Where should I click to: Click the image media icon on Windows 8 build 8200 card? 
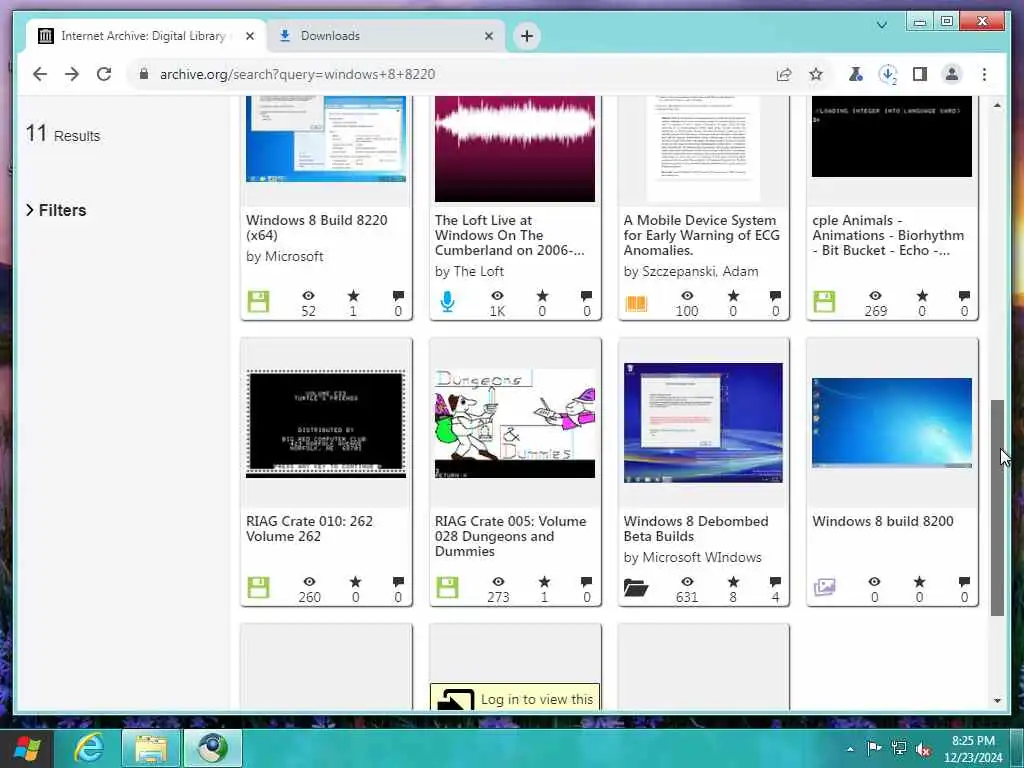click(x=824, y=587)
